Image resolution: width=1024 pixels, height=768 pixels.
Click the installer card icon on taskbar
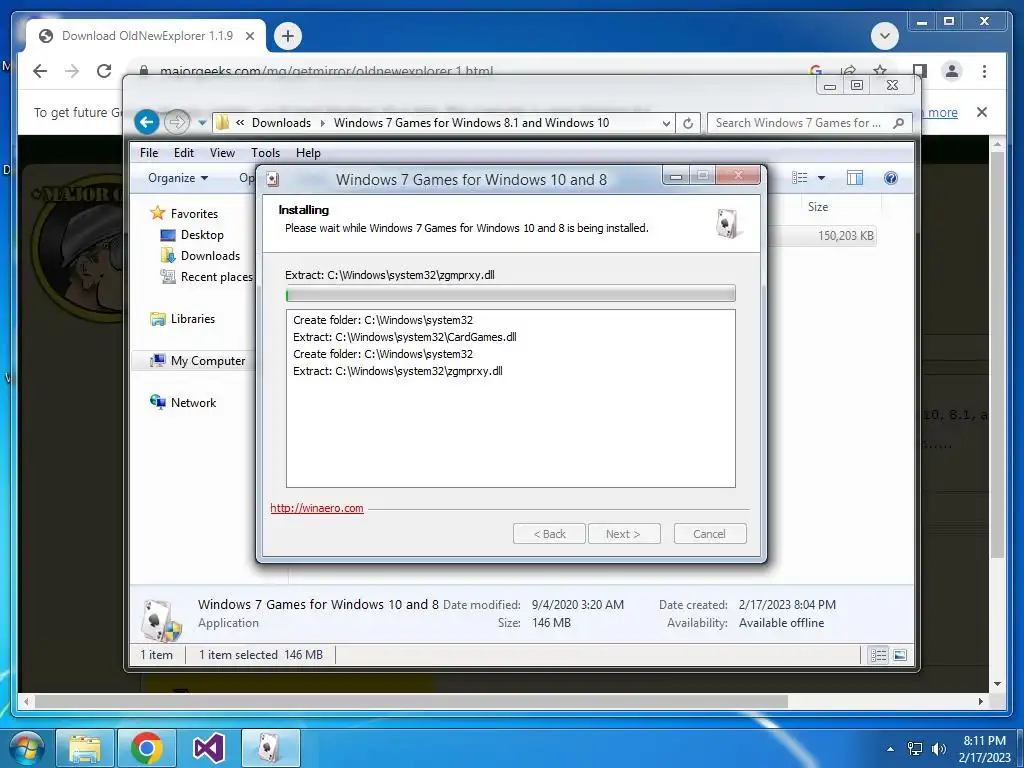pos(270,748)
